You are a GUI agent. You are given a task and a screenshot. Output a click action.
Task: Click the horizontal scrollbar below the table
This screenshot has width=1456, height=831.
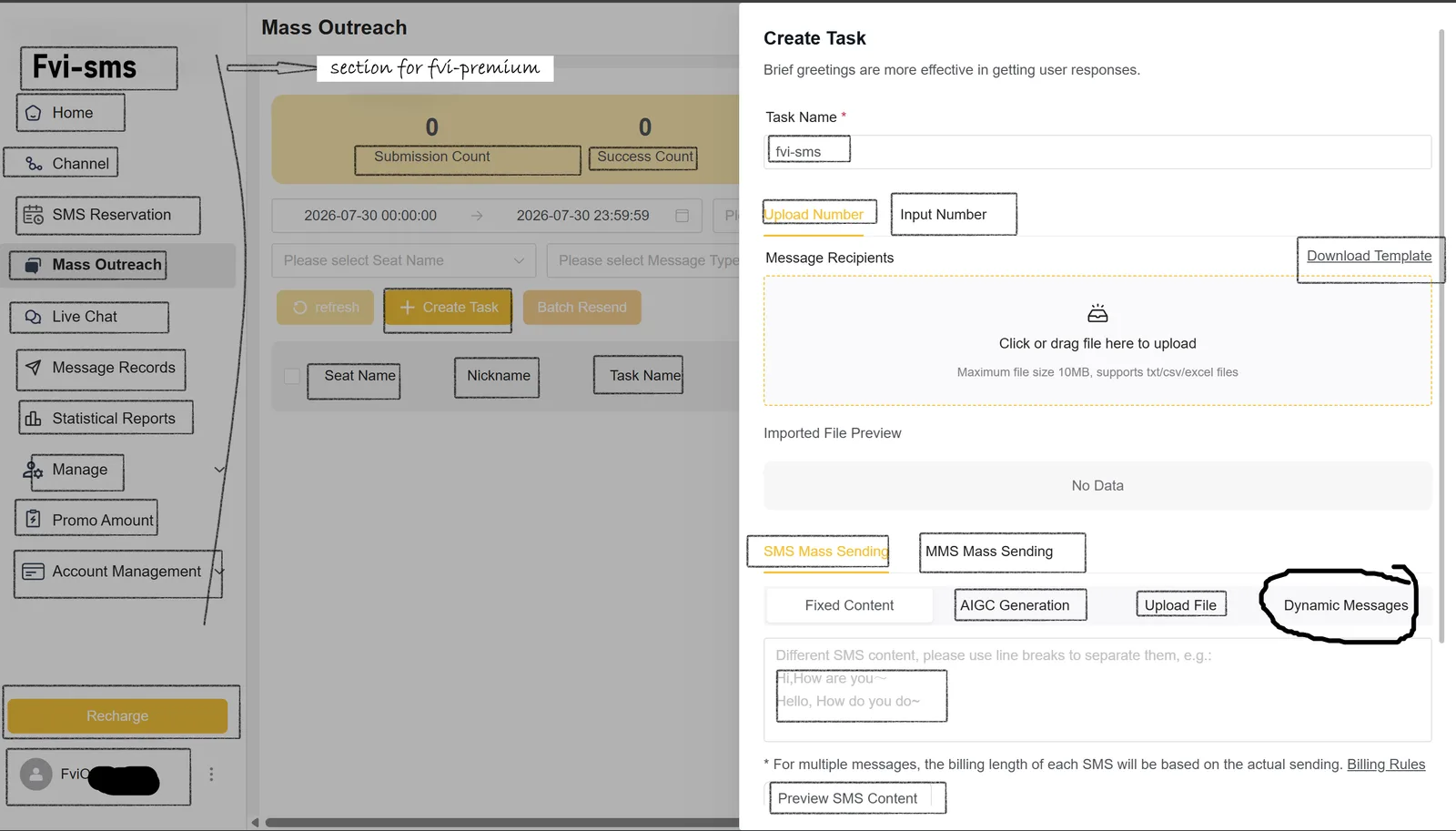tap(502, 823)
